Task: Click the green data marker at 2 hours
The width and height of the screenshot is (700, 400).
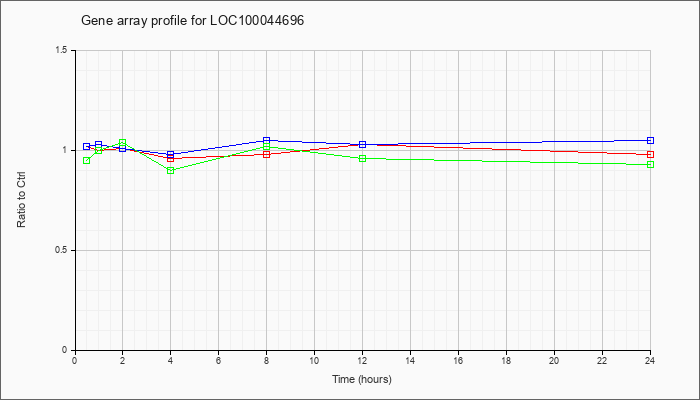Action: point(122,142)
